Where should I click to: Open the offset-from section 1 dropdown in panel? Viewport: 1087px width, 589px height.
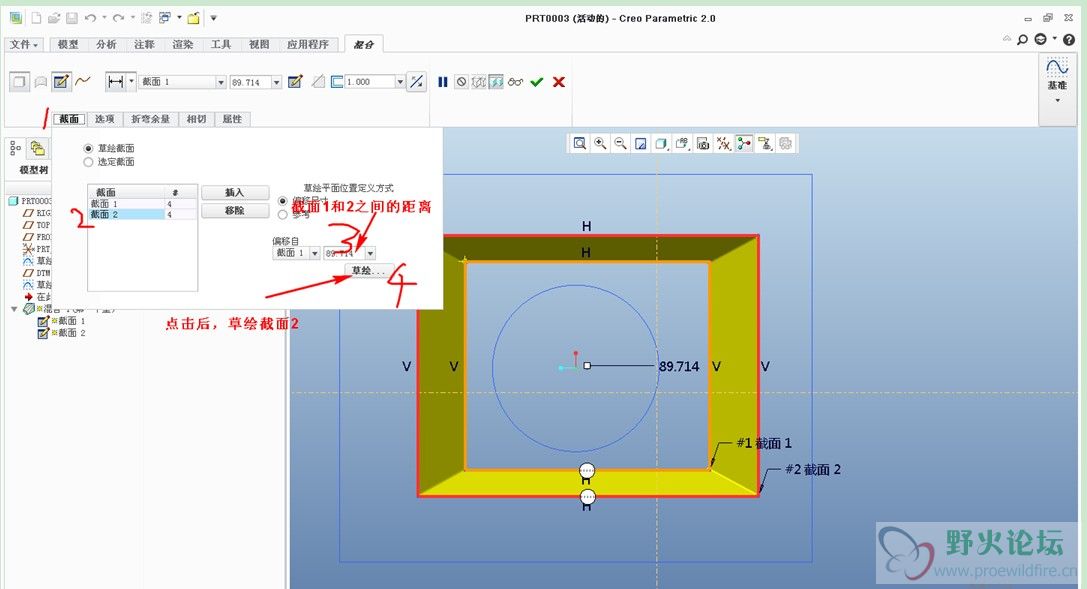coord(315,254)
